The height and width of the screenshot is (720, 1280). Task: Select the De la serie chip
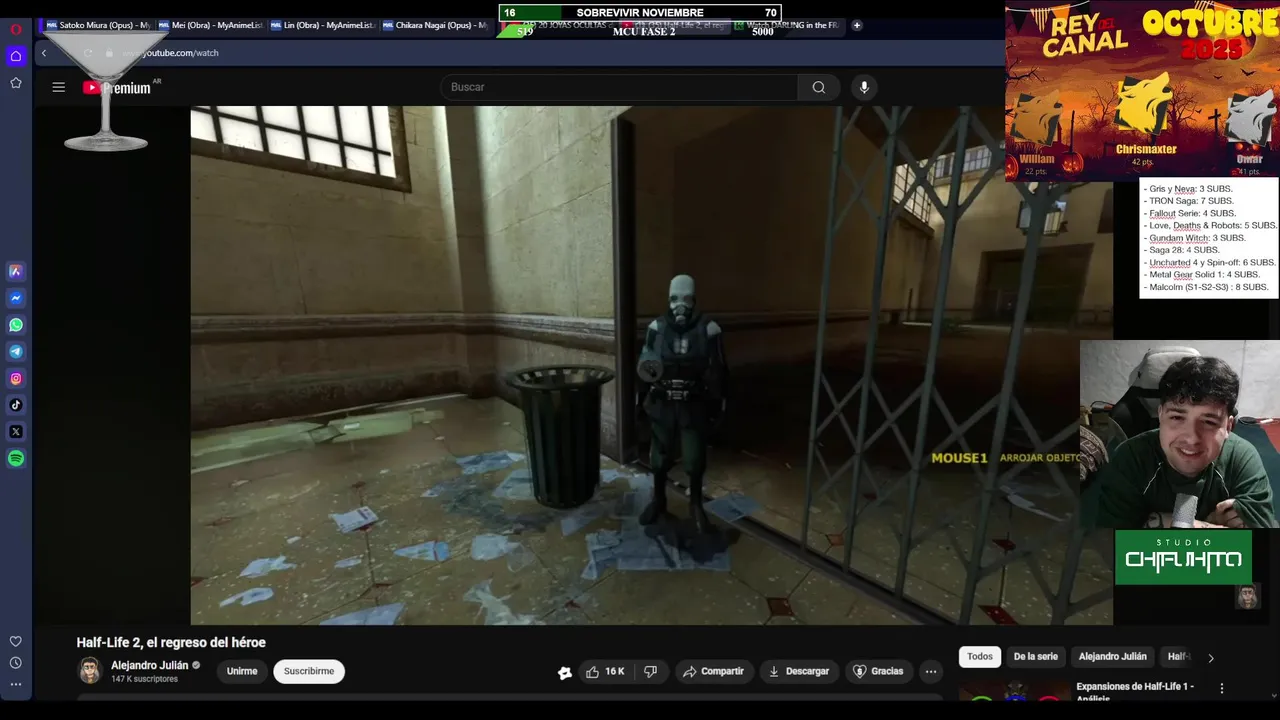click(1035, 656)
